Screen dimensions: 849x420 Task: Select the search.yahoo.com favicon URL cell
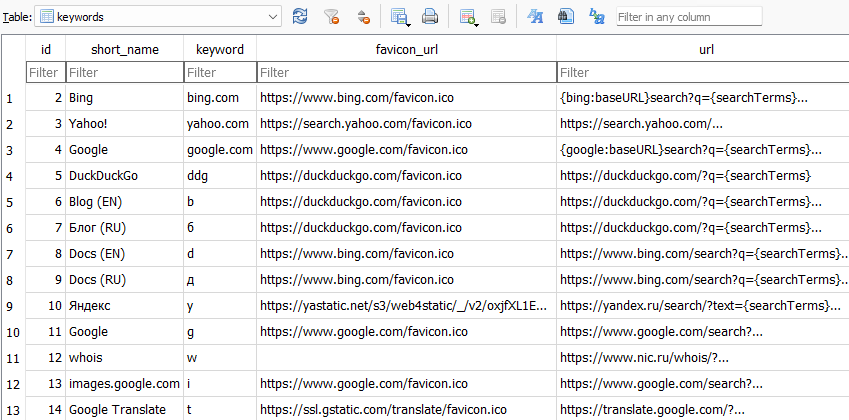point(407,124)
